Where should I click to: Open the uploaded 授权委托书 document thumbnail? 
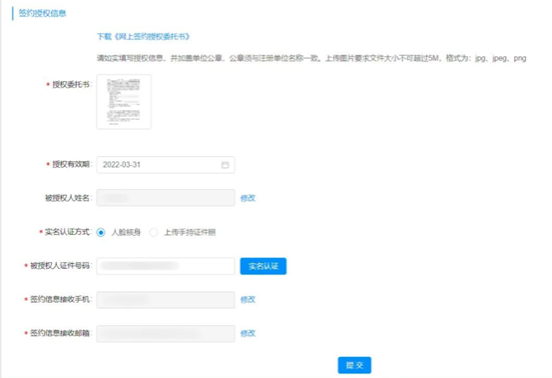[x=124, y=102]
